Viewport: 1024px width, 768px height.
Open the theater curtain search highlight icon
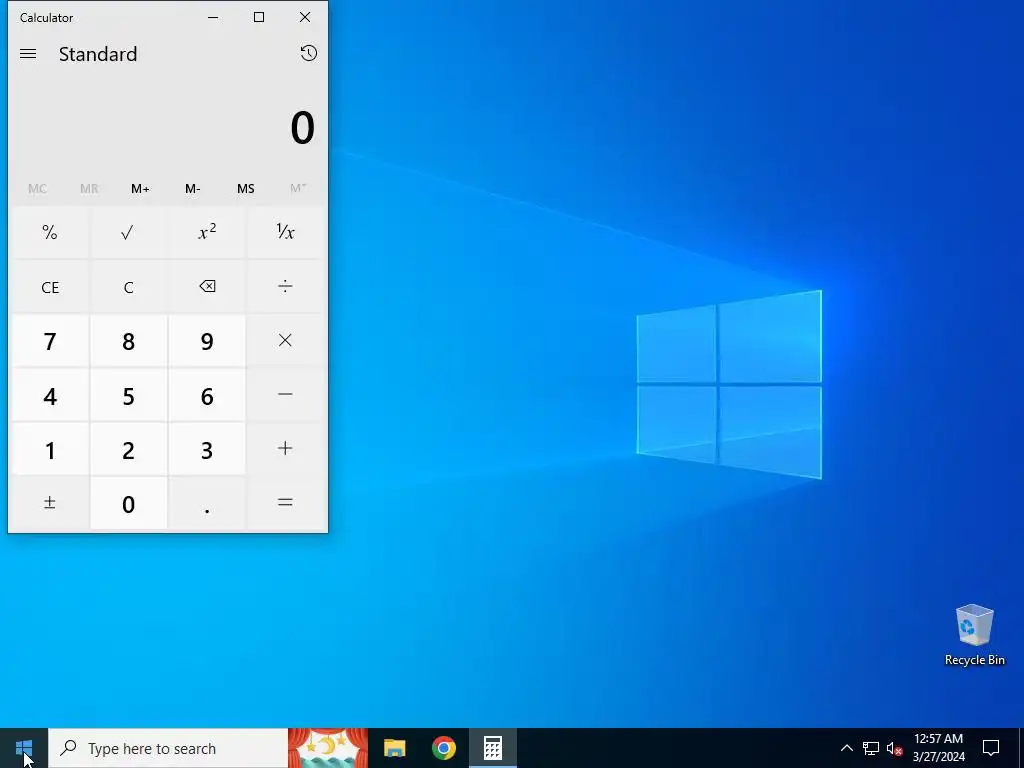[x=328, y=748]
